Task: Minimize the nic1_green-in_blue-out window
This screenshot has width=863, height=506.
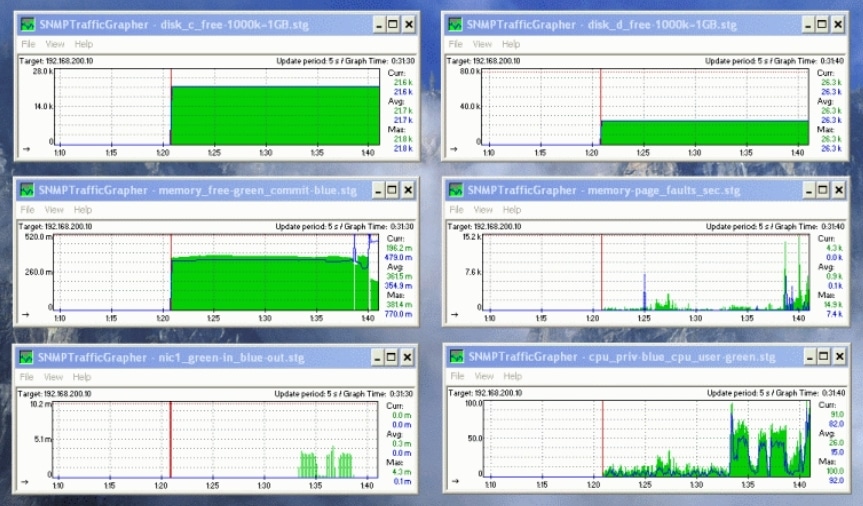Action: tap(378, 357)
